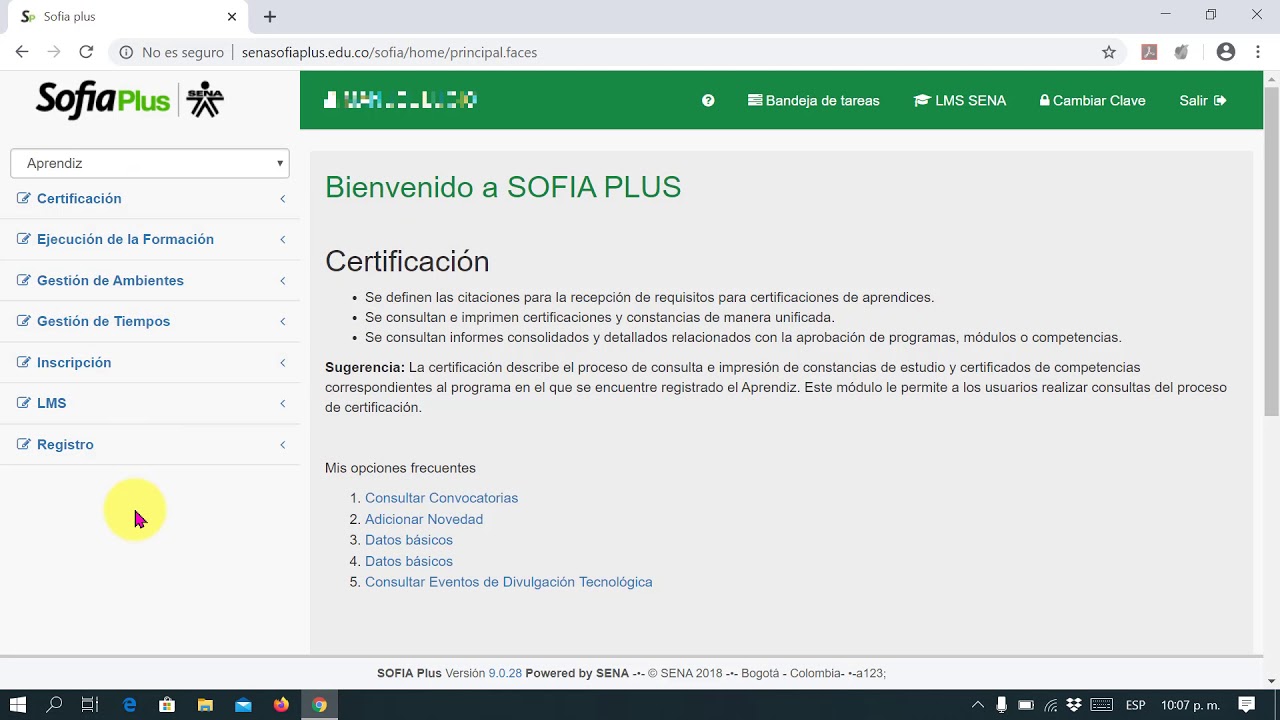The height and width of the screenshot is (720, 1280).
Task: Open LMS SENA from the top bar
Action: [x=960, y=100]
